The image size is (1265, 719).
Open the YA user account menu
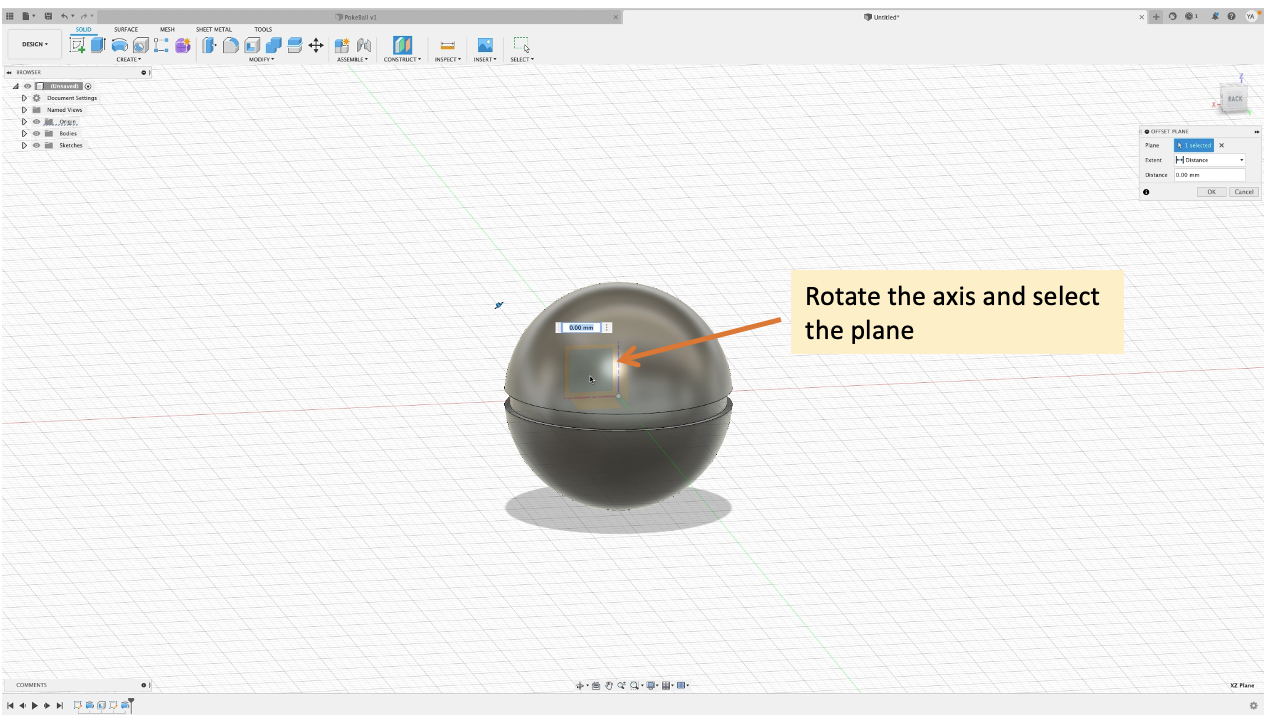tap(1250, 16)
